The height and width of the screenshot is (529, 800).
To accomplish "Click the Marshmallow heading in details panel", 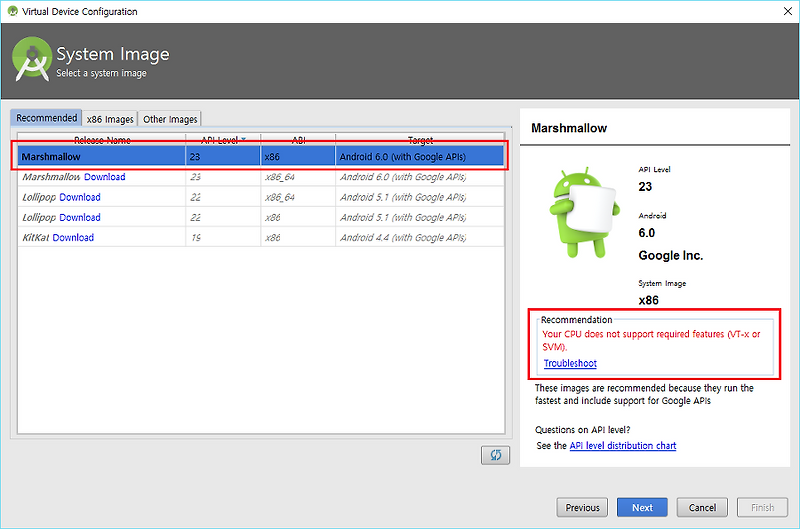I will (569, 128).
